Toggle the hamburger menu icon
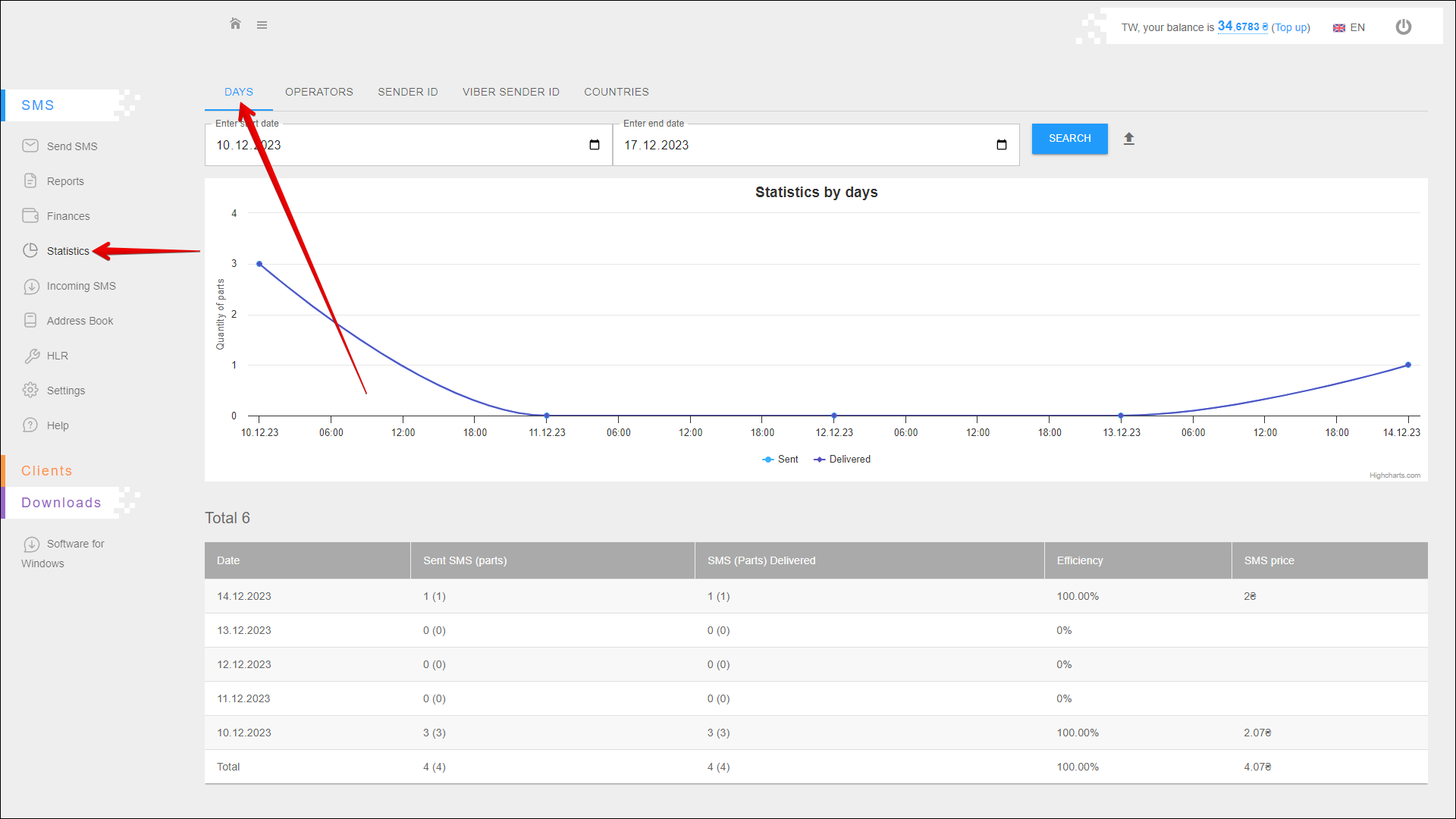This screenshot has height=819, width=1456. (262, 25)
